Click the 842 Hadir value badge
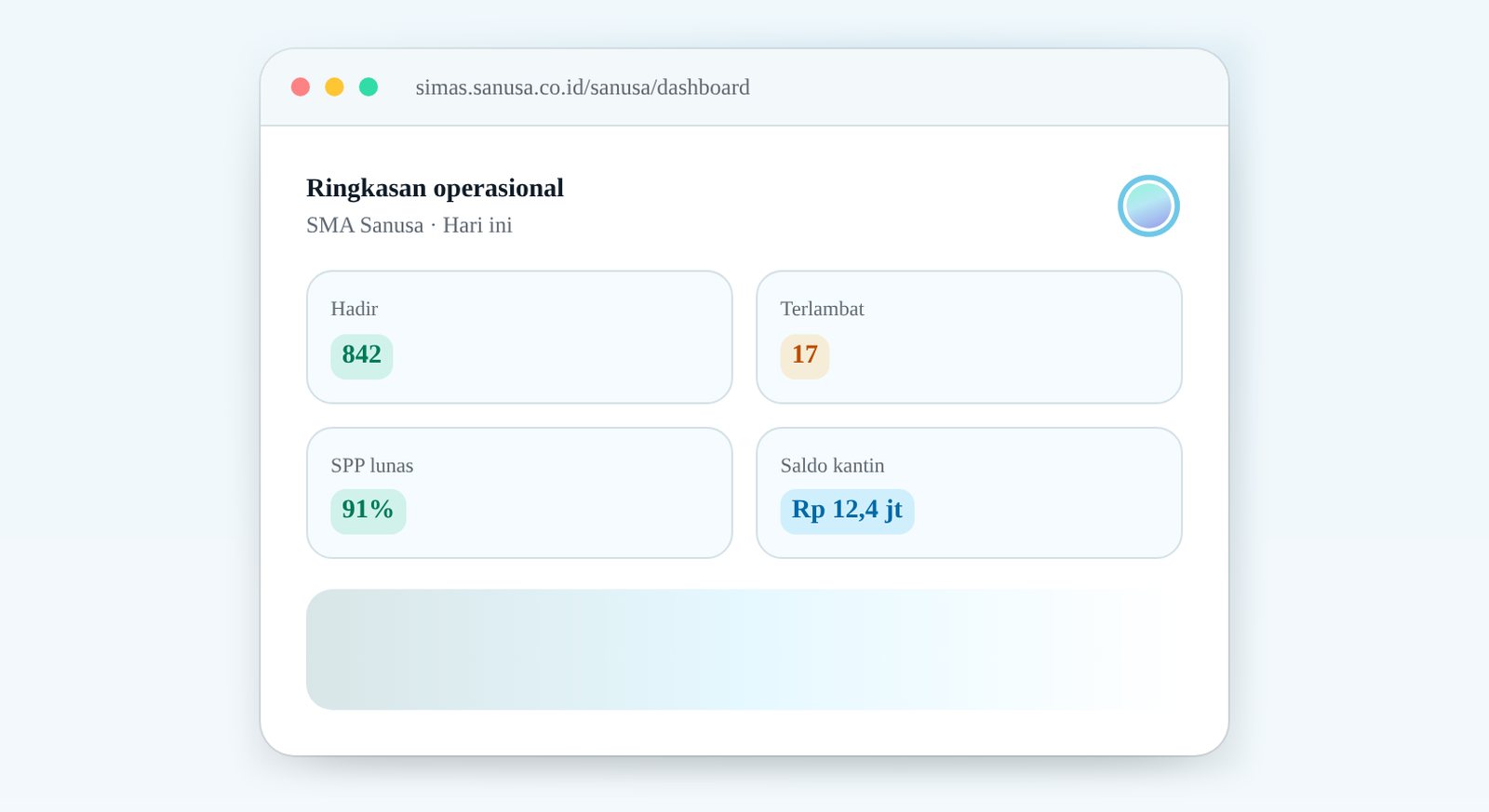This screenshot has width=1489, height=812. pos(362,355)
